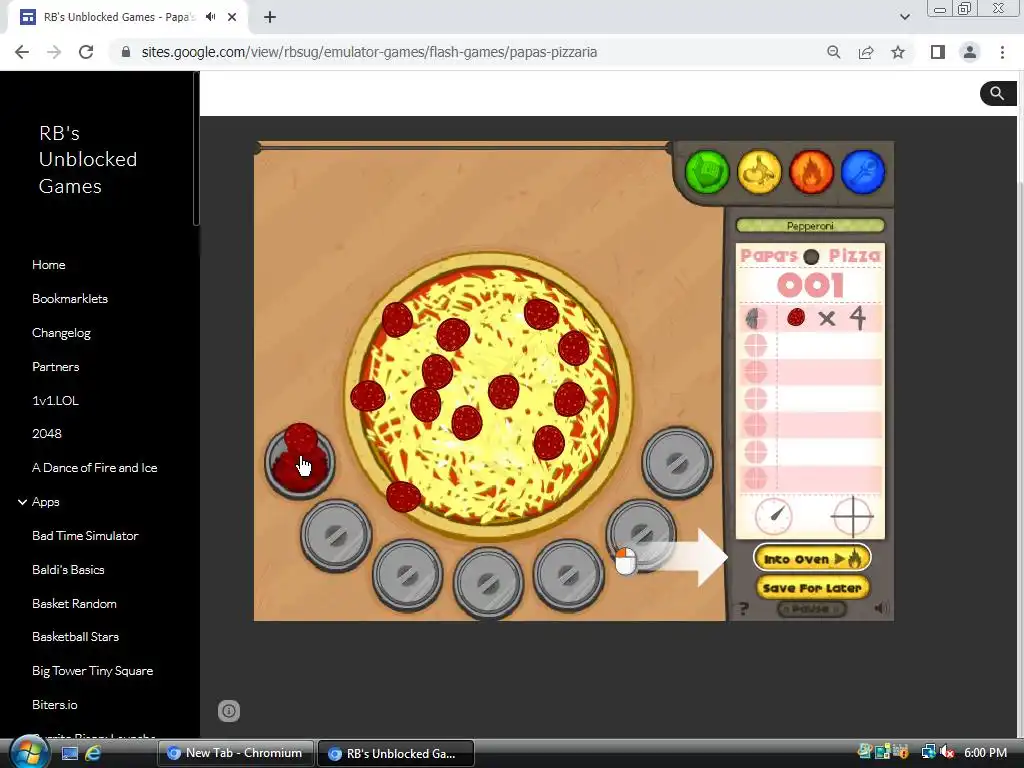Collapse the Apps section chevron
Screen dimensions: 1024x768
click(x=22, y=502)
